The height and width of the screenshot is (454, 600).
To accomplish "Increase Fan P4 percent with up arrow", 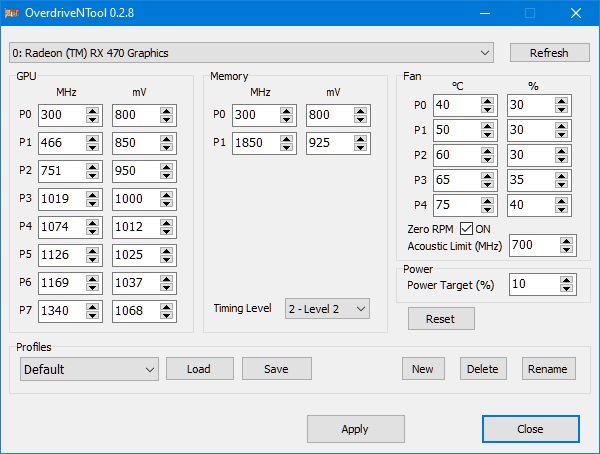I will (561, 201).
